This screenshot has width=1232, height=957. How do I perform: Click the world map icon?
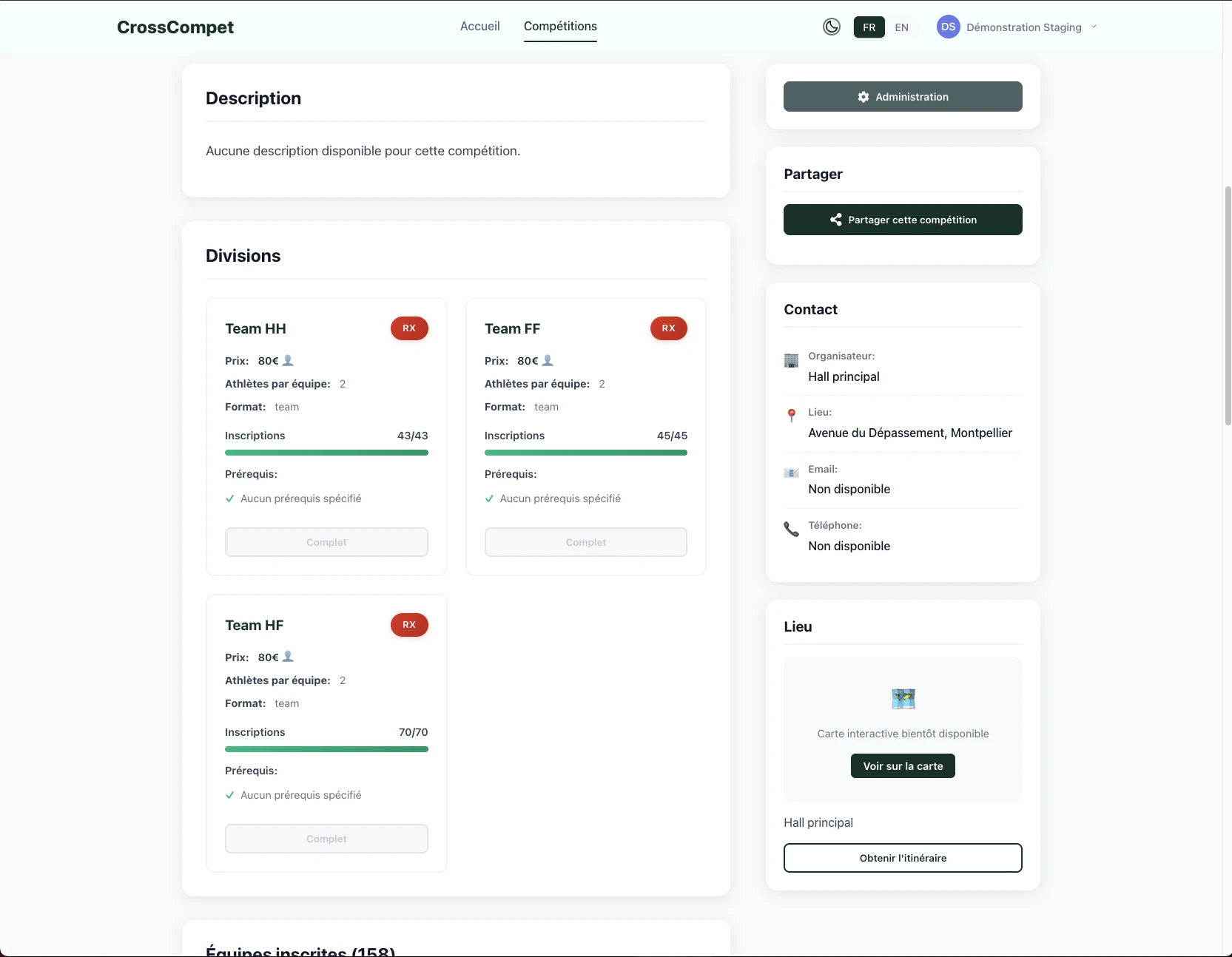[903, 698]
